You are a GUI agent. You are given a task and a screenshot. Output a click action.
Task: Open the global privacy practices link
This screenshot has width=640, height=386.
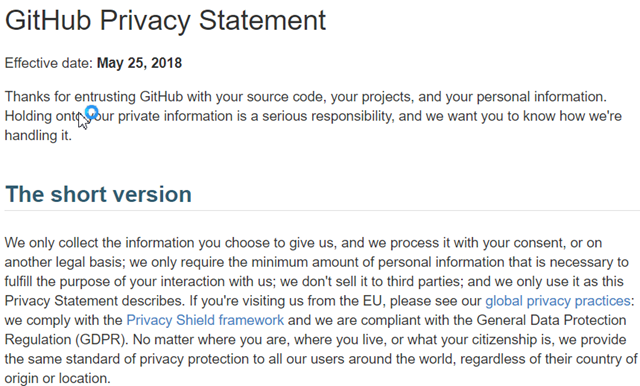[x=558, y=301]
